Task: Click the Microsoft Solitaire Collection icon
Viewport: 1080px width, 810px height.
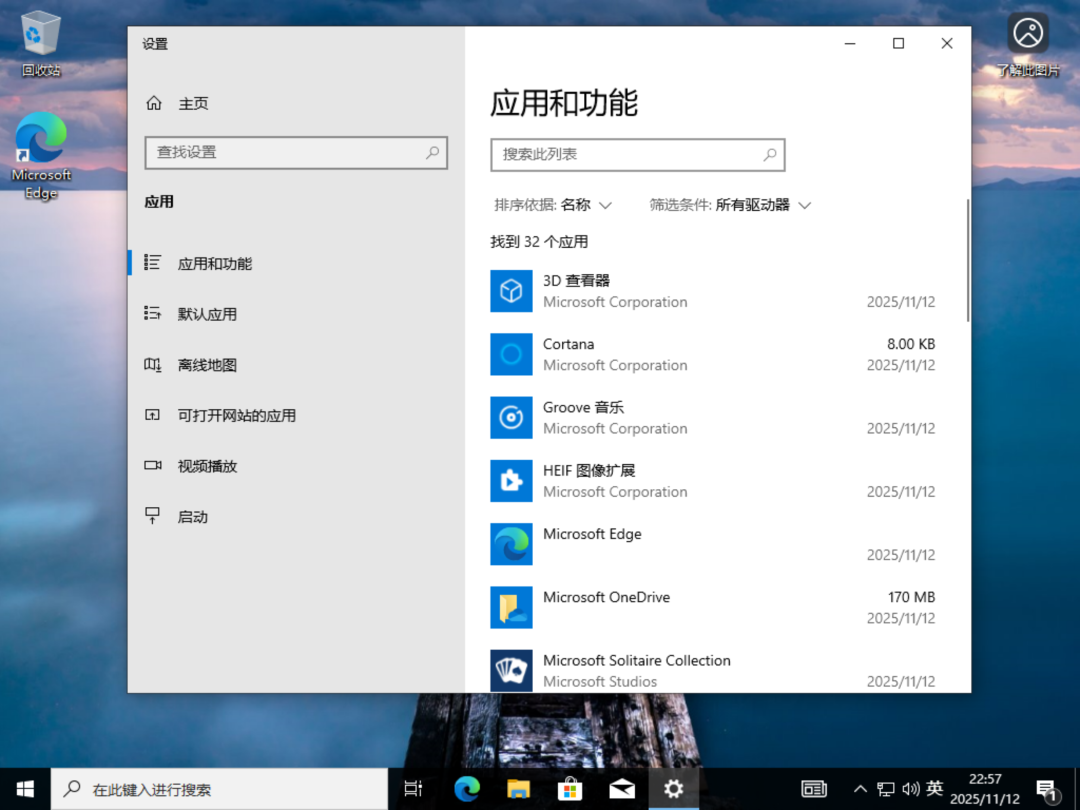Action: 511,670
